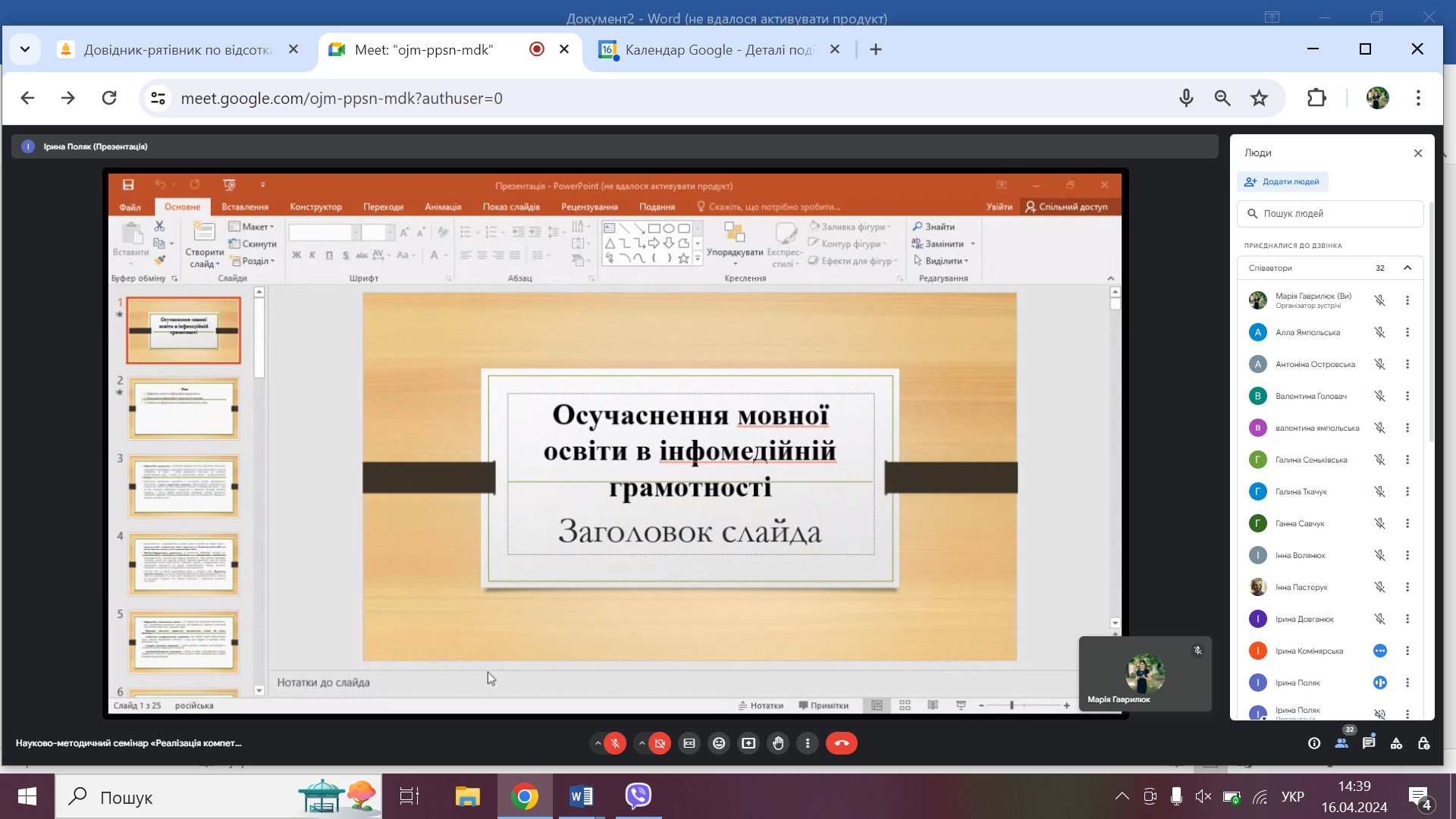Screen dimensions: 1456x819
Task: Select participant Галина Сеньківська
Action: point(1330,460)
